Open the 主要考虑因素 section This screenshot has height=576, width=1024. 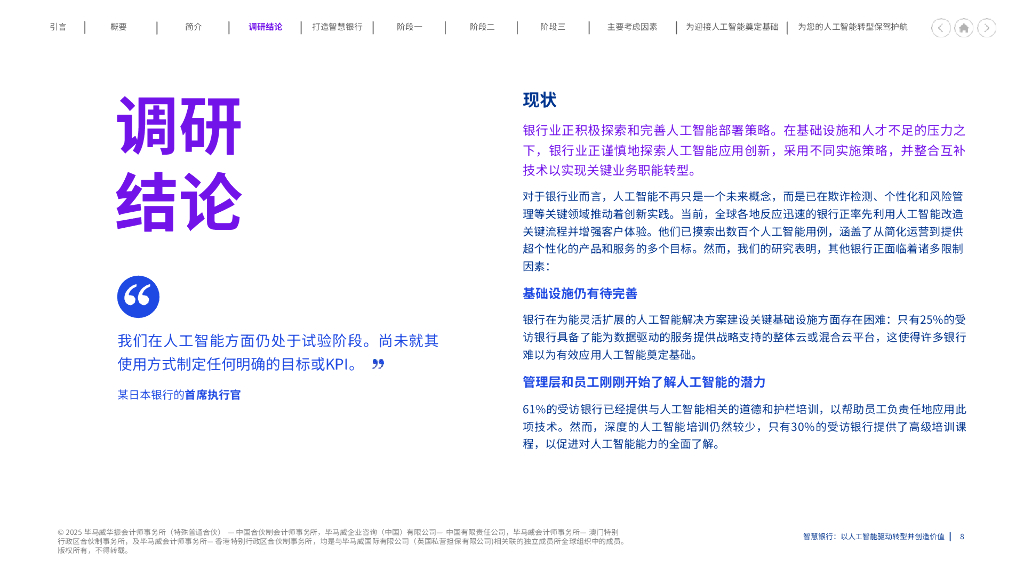630,27
